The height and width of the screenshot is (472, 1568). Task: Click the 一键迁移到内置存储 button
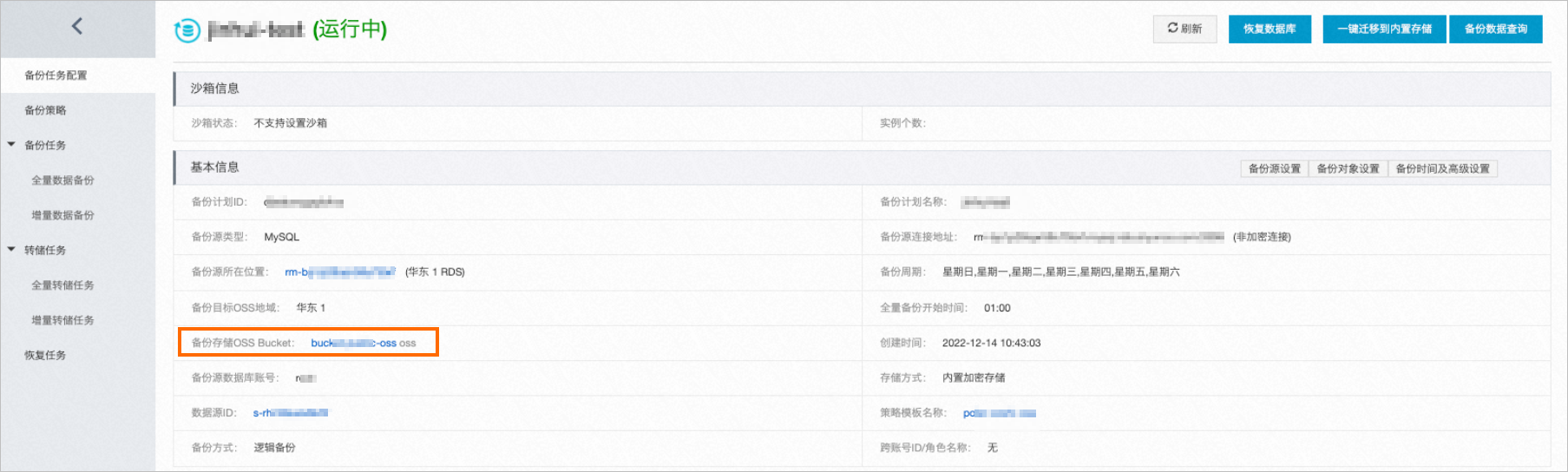tap(1384, 29)
